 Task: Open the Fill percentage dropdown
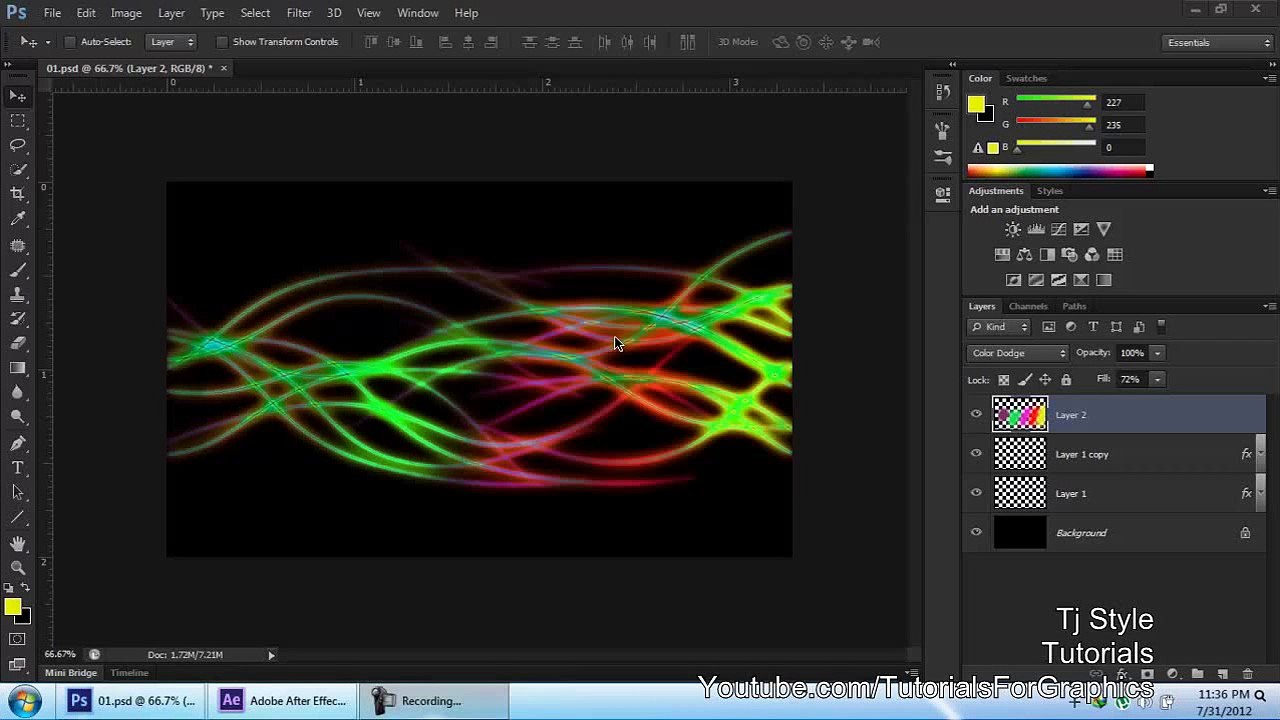point(1157,379)
